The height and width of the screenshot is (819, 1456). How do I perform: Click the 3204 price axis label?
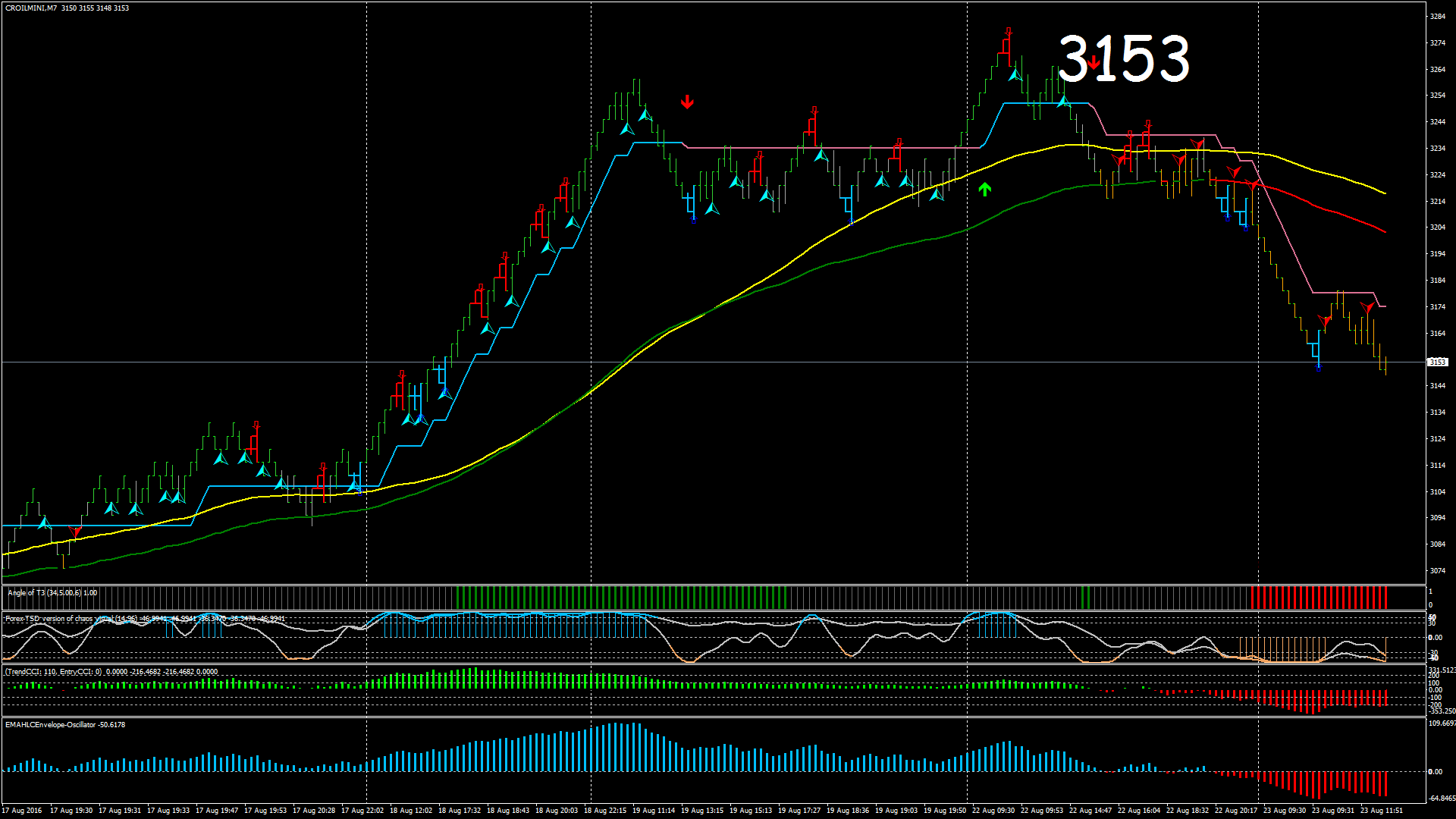coord(1437,227)
